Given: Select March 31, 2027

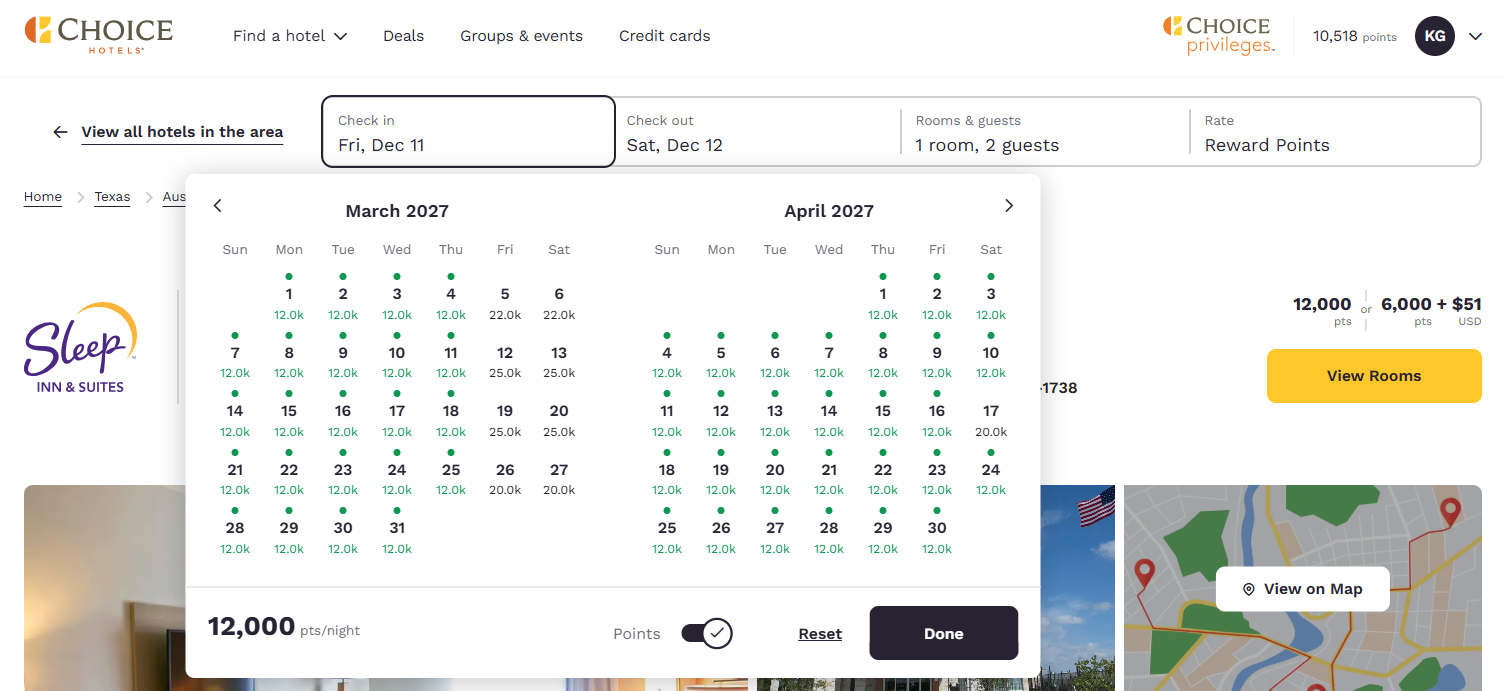Looking at the screenshot, I should (397, 529).
